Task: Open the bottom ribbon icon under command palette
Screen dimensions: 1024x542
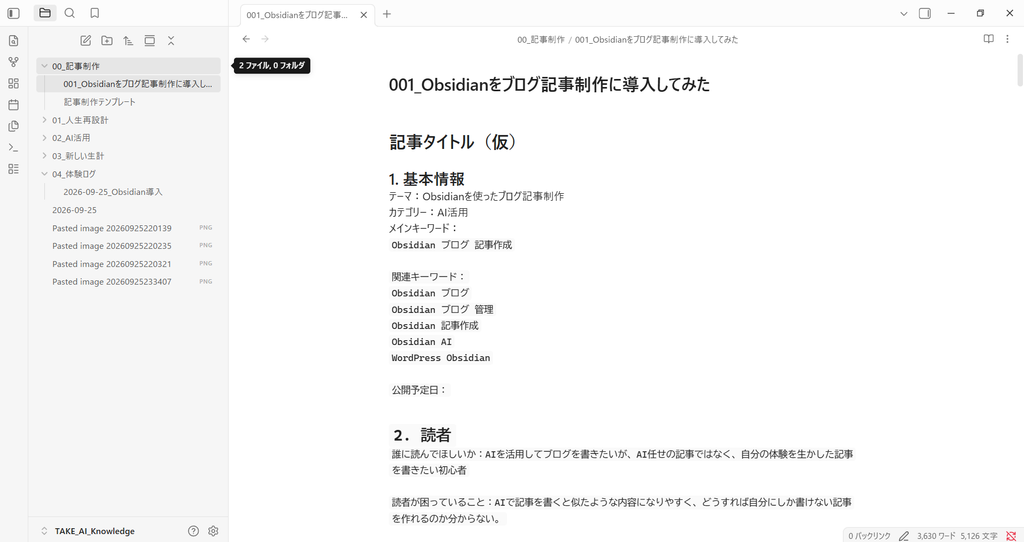Action: click(x=13, y=169)
